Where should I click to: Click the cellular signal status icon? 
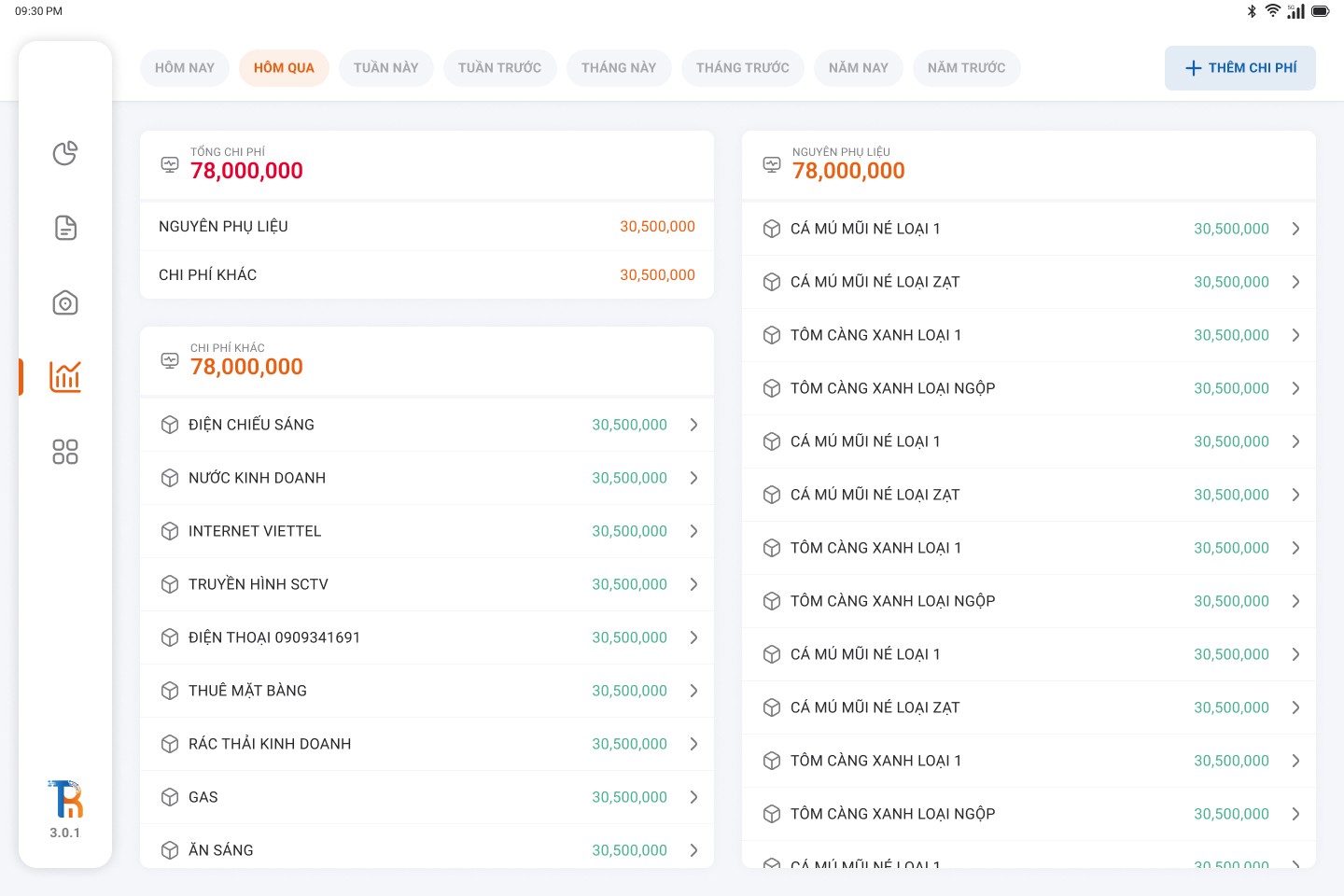pos(1295,11)
